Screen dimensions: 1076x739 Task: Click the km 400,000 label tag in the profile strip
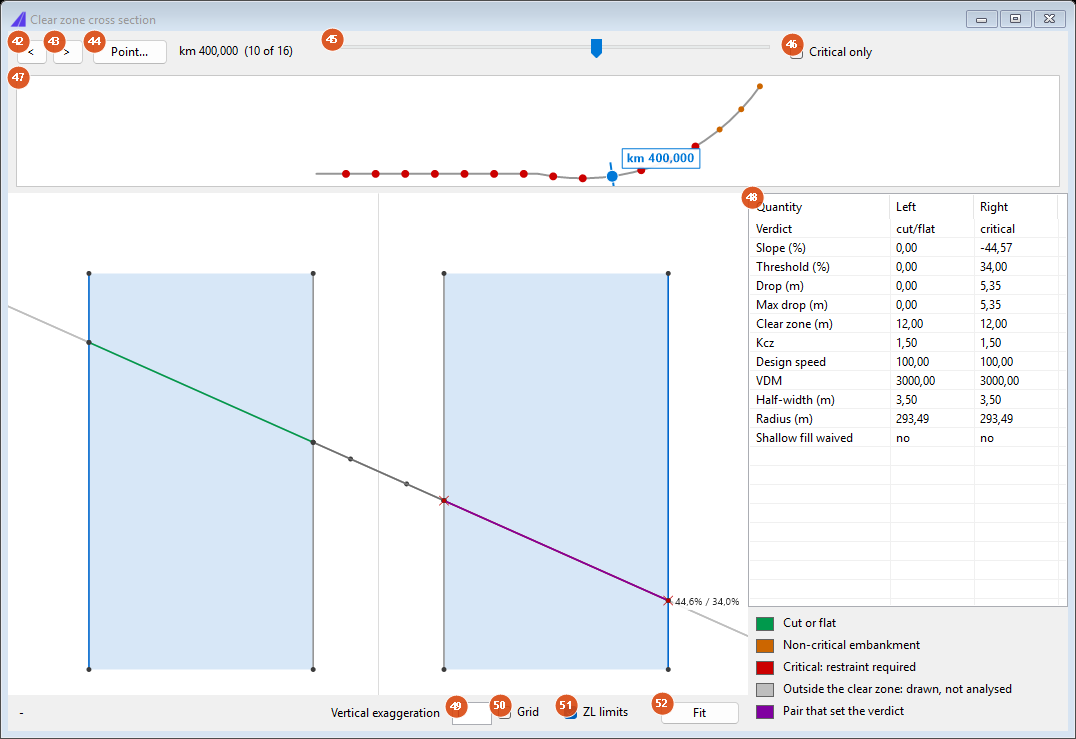[x=661, y=158]
